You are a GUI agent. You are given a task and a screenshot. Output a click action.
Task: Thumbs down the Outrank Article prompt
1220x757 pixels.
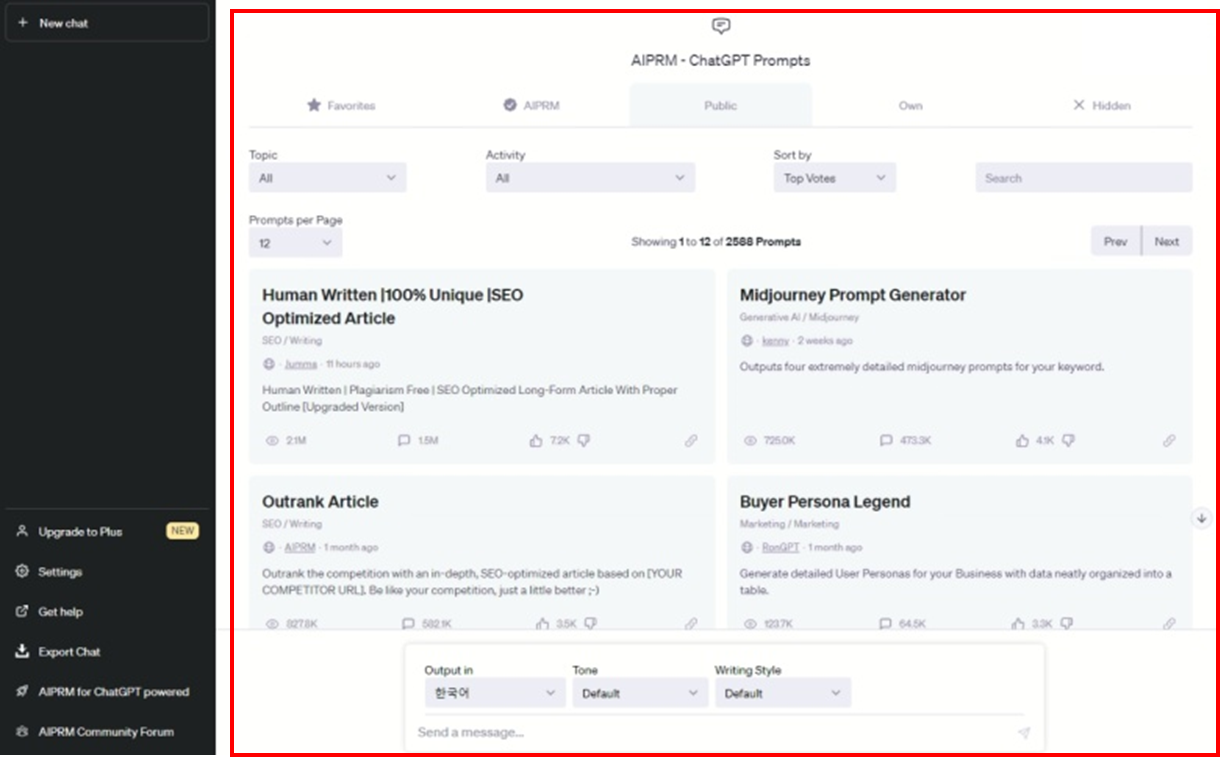point(590,623)
